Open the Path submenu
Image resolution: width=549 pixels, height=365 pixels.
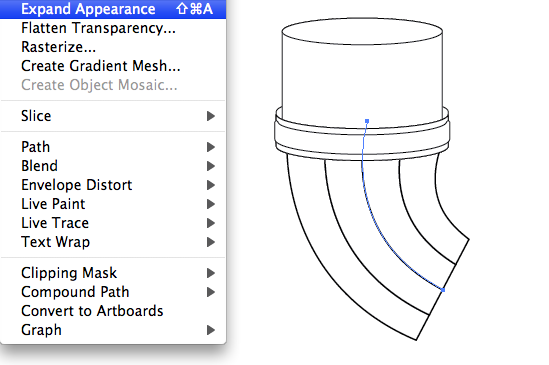[x=113, y=147]
